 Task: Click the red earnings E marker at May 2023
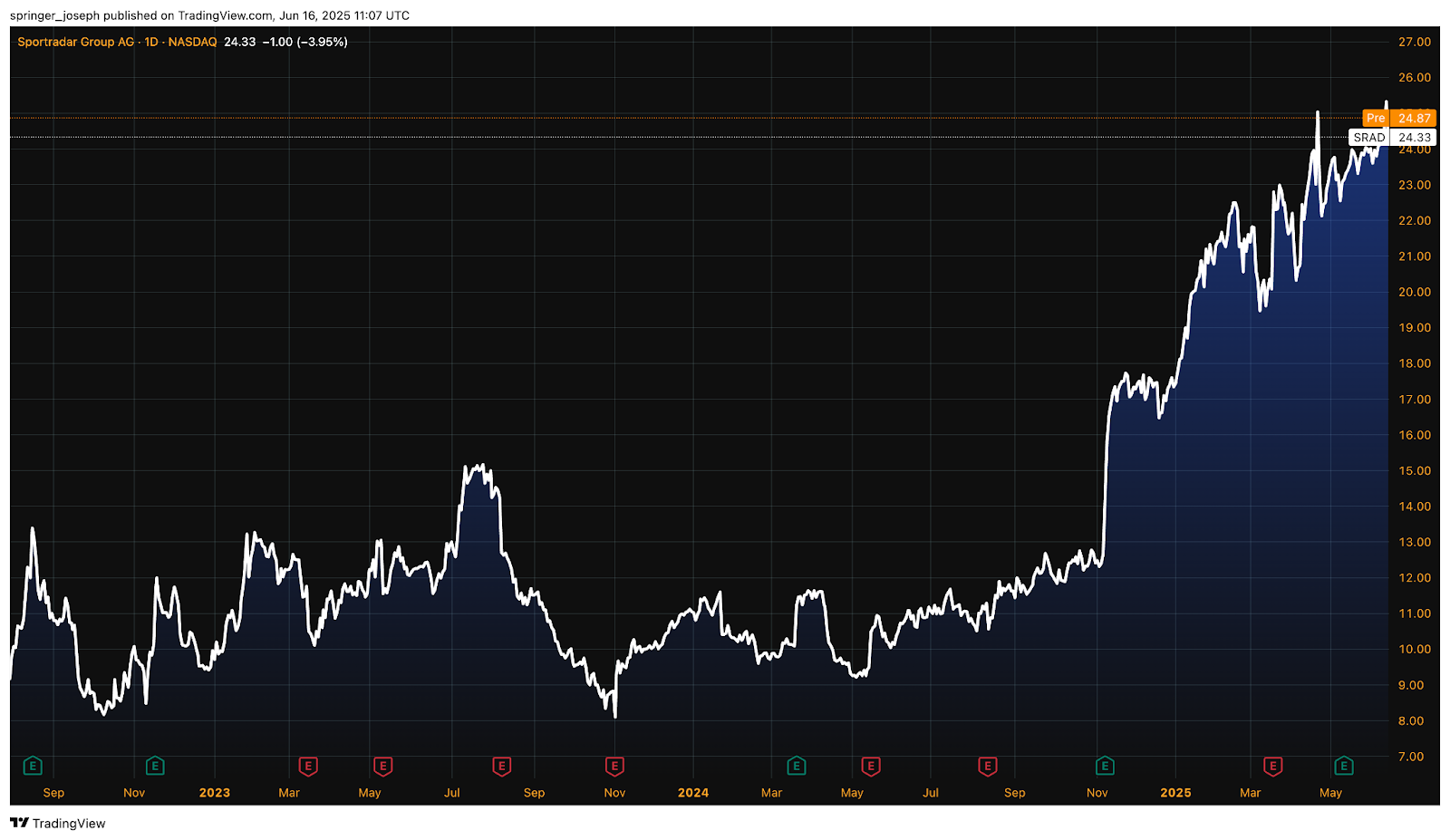[382, 767]
